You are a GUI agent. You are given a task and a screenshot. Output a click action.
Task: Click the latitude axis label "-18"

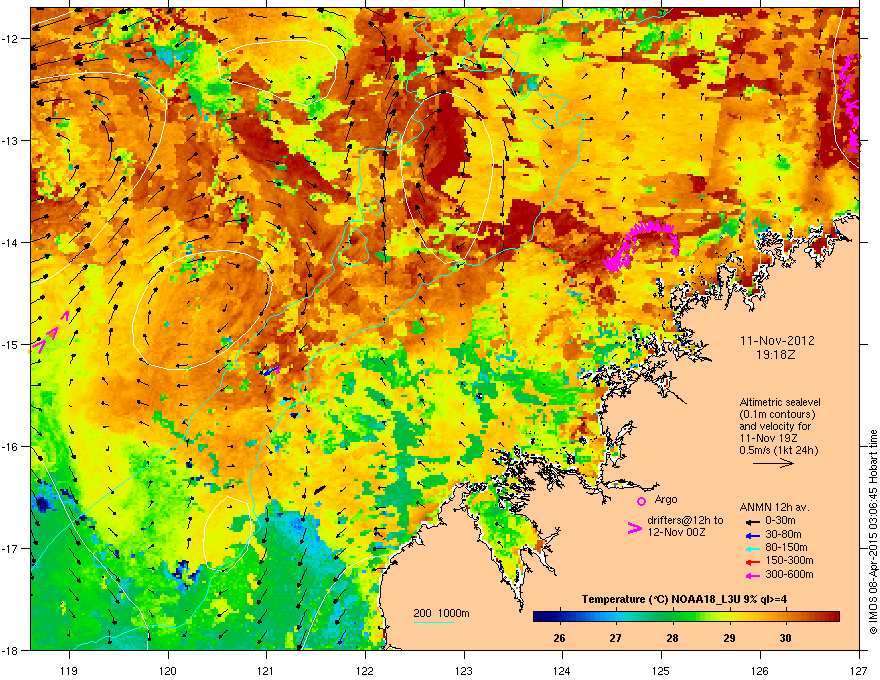pos(11,650)
